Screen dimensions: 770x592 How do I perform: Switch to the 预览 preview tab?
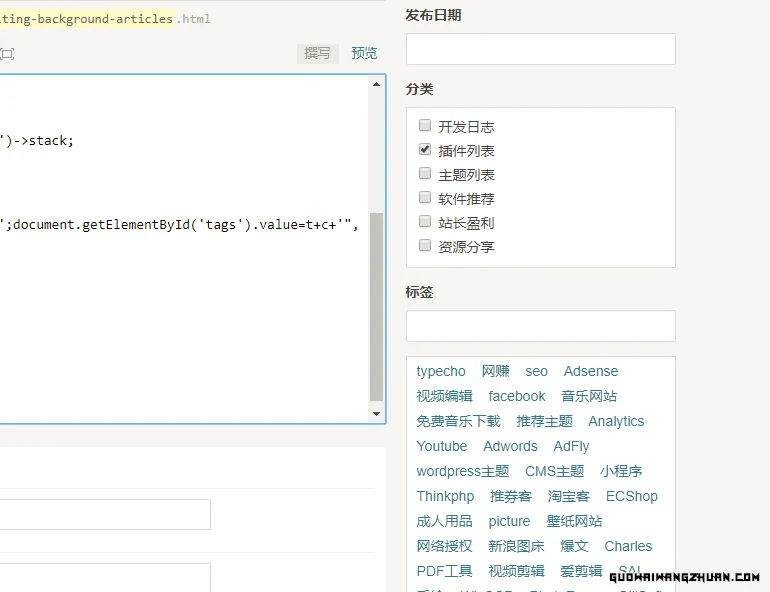[364, 53]
